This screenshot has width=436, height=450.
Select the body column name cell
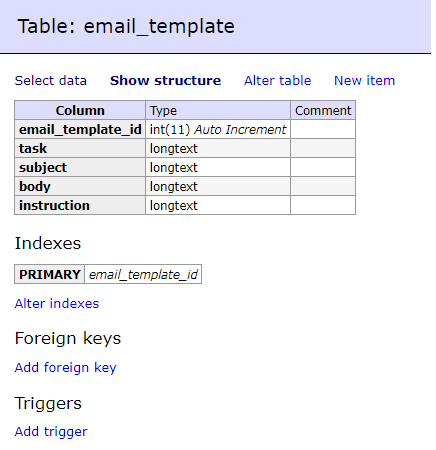[80, 186]
